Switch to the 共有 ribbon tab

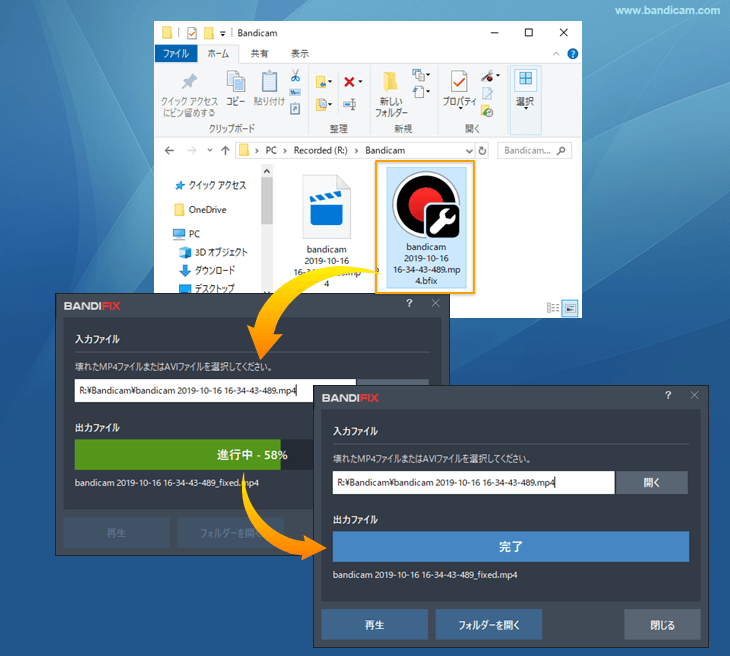click(259, 54)
